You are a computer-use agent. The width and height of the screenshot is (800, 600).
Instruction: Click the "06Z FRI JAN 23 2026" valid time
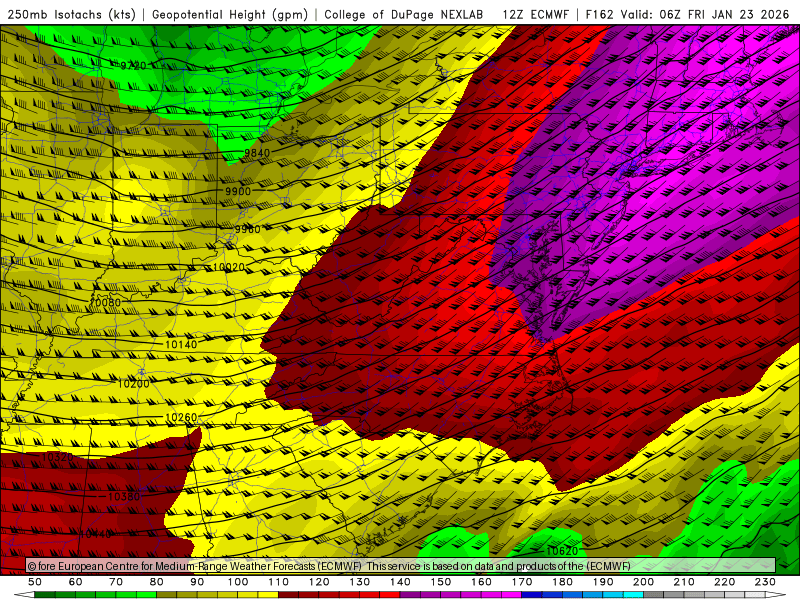[x=724, y=14]
